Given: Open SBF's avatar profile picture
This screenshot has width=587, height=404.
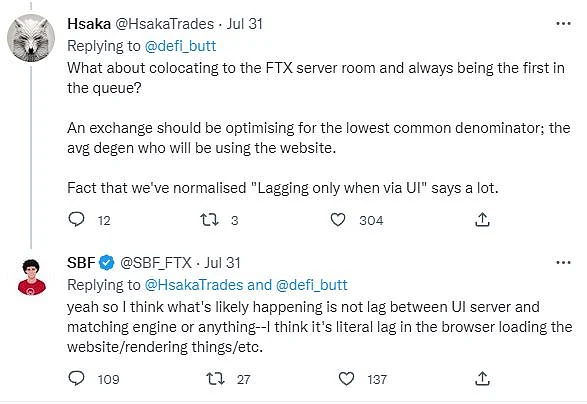Looking at the screenshot, I should coord(31,277).
